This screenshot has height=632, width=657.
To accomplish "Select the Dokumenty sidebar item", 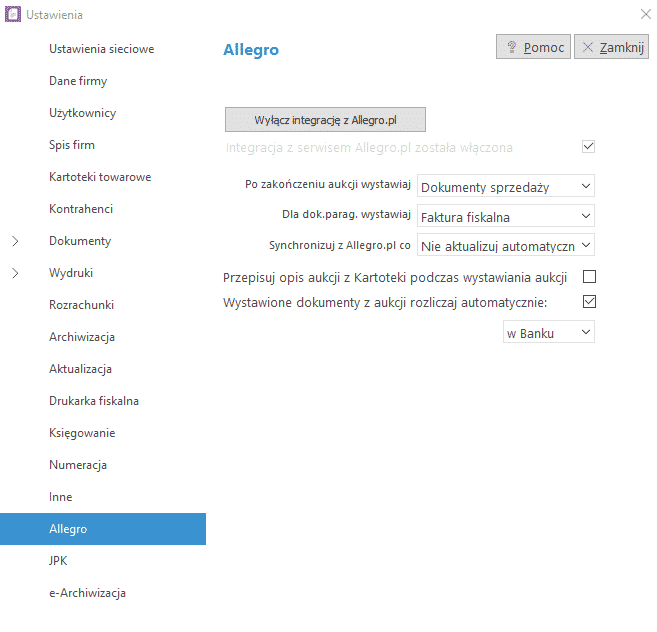I will (80, 241).
